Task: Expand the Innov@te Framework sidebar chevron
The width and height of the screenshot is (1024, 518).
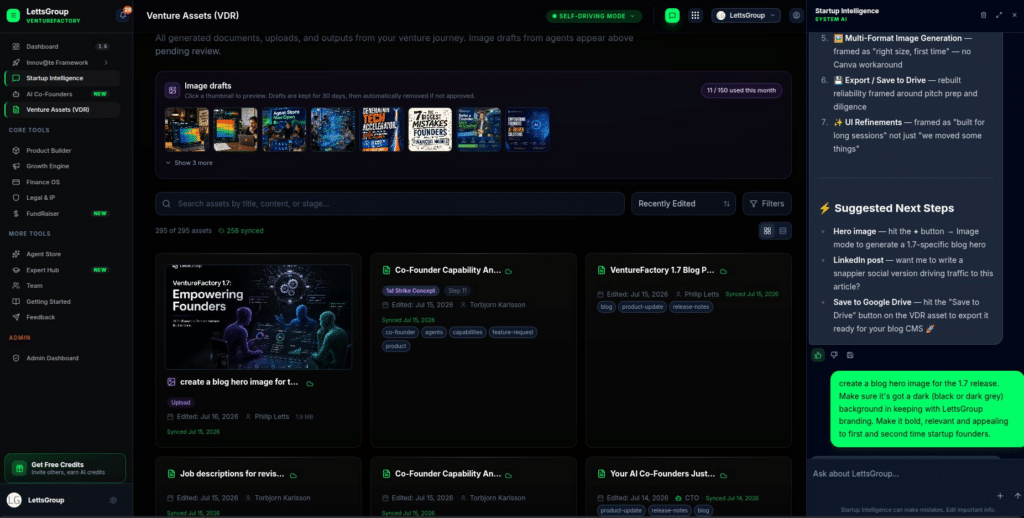Action: point(106,63)
